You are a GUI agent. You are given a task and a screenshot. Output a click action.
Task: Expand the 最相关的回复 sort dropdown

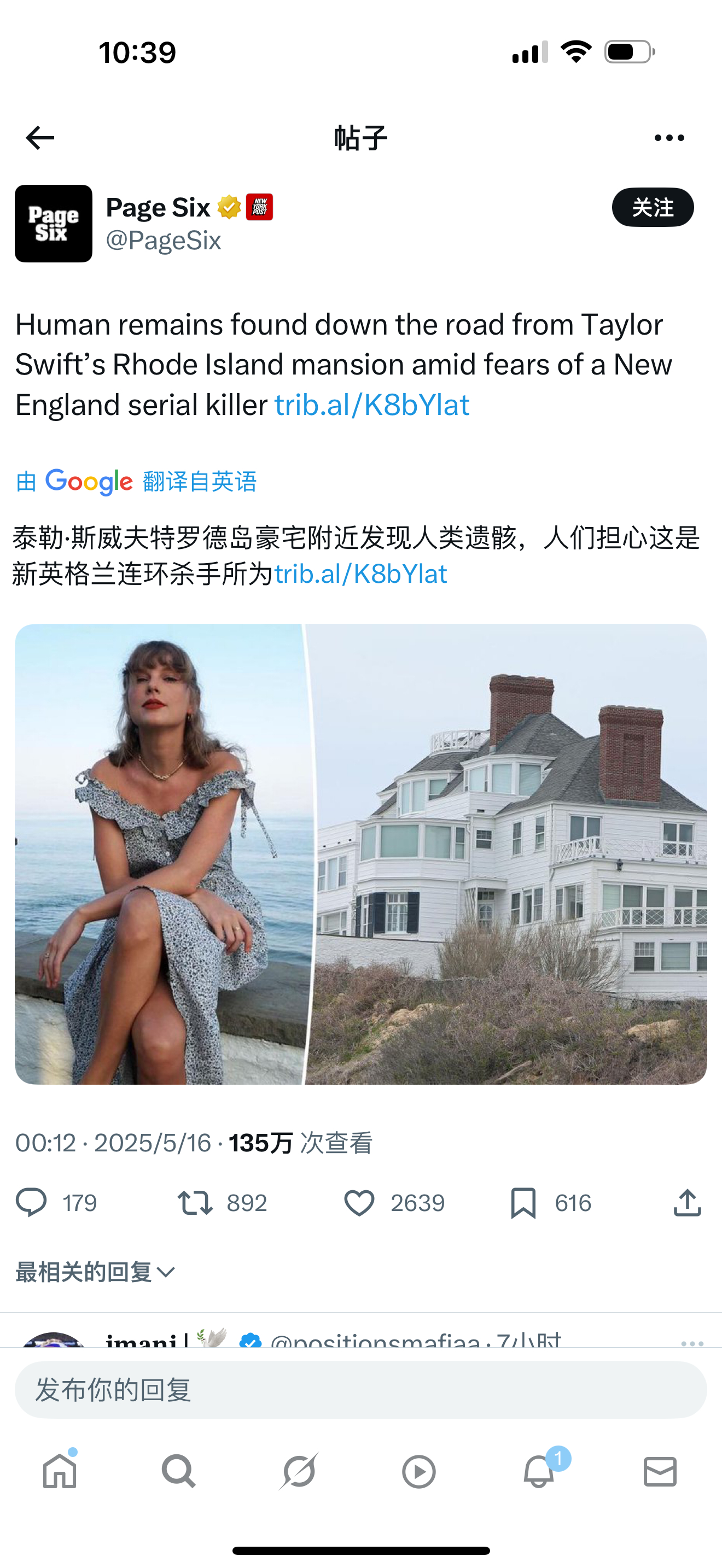click(96, 1272)
